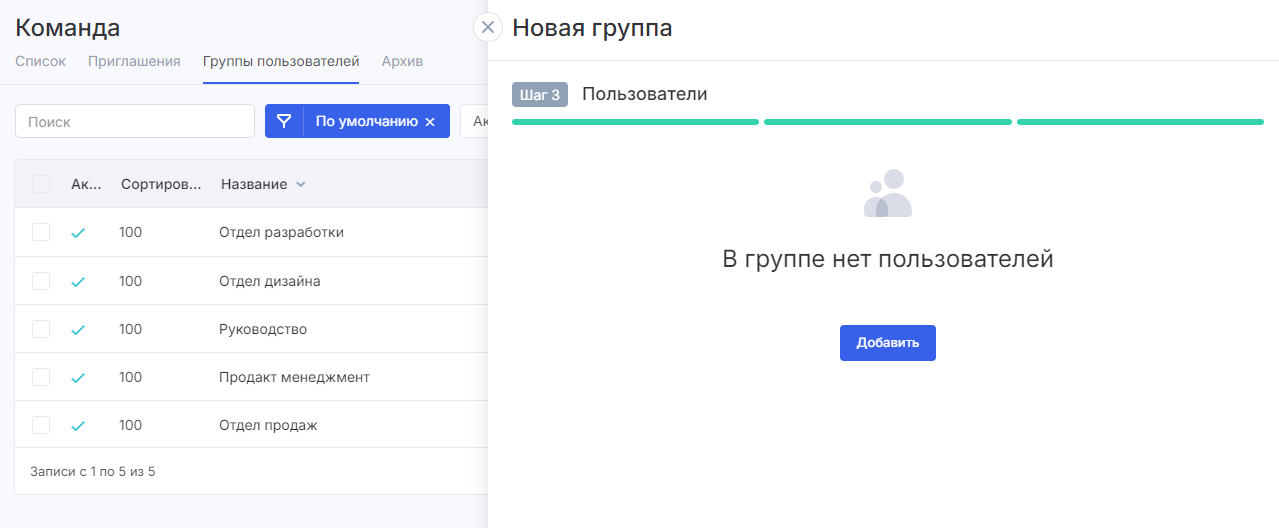The image size is (1279, 528).
Task: Remove the По умолчанию filter with x
Action: click(430, 122)
